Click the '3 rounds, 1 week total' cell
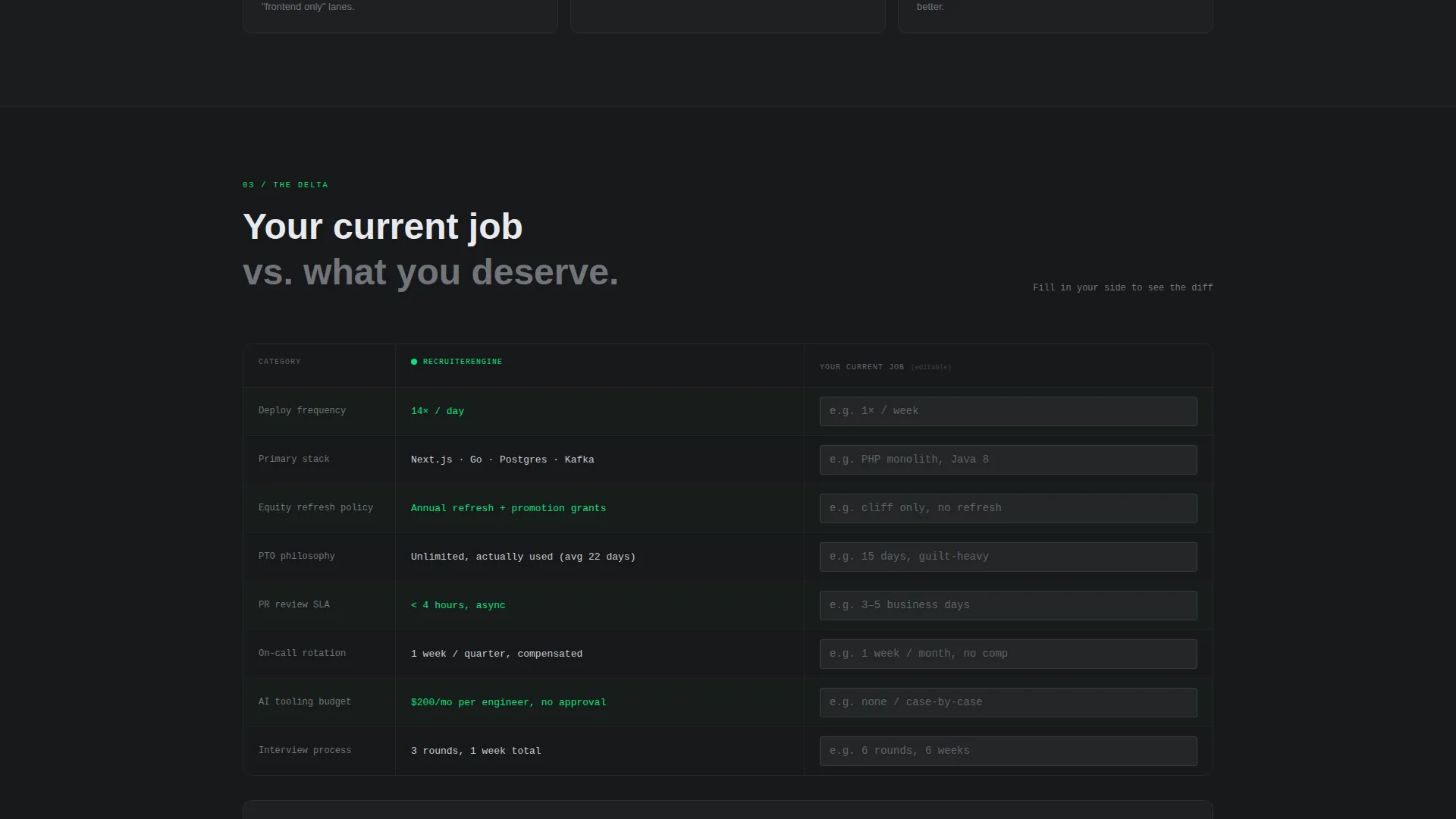 [x=475, y=751]
